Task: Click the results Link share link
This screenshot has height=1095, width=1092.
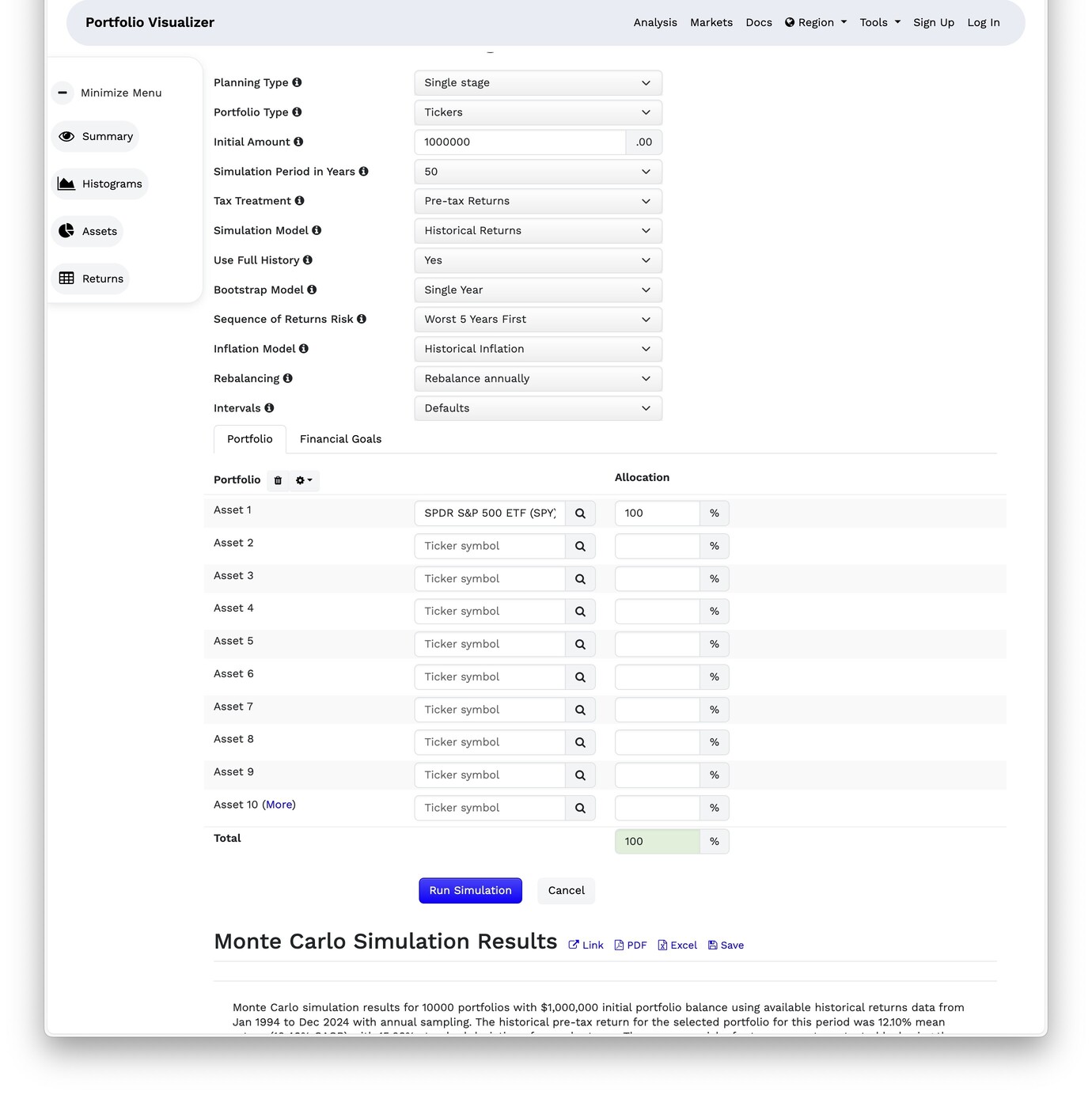Action: (x=586, y=945)
